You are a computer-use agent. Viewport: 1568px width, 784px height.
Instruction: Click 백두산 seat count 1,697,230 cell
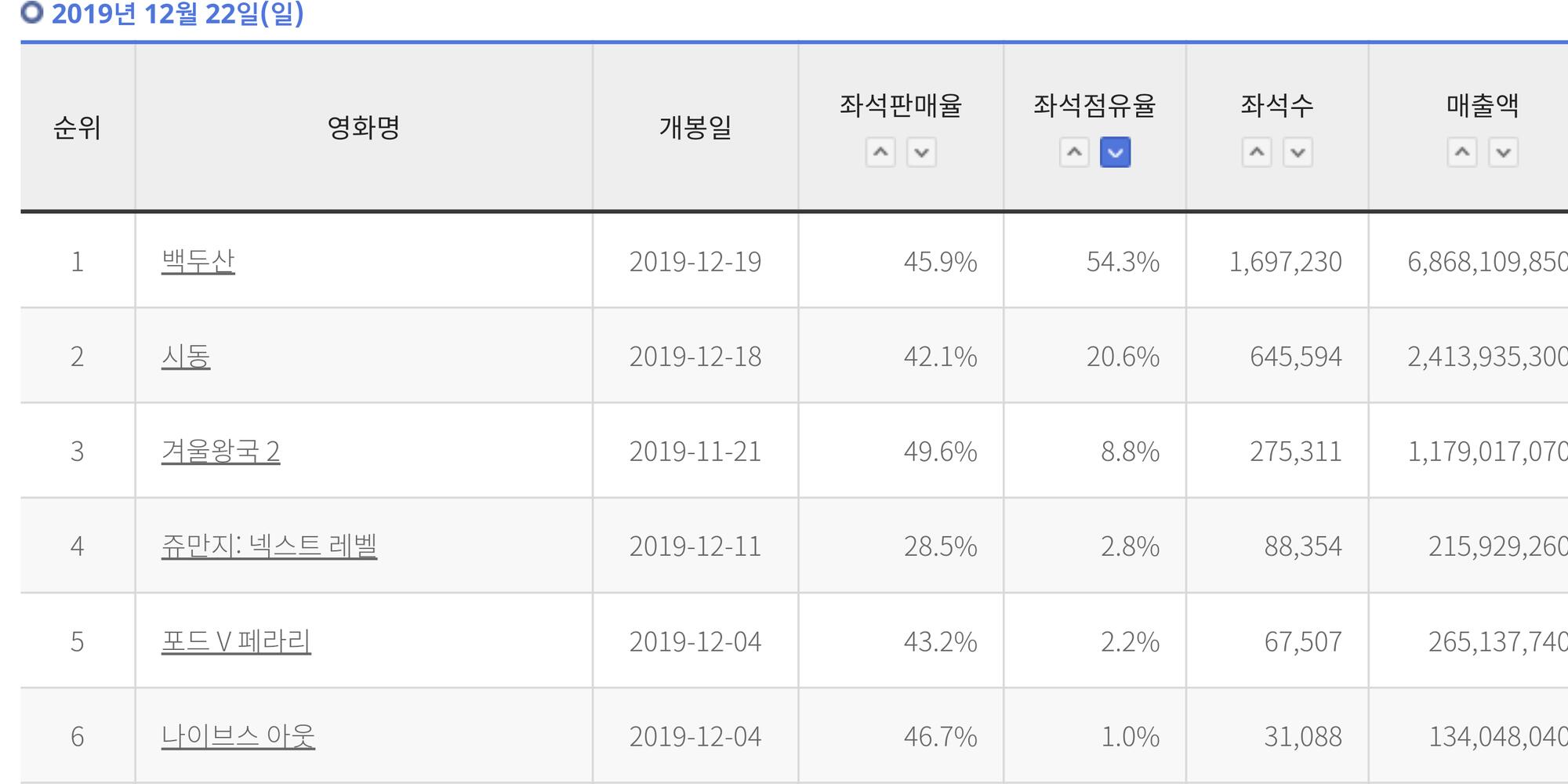1285,261
